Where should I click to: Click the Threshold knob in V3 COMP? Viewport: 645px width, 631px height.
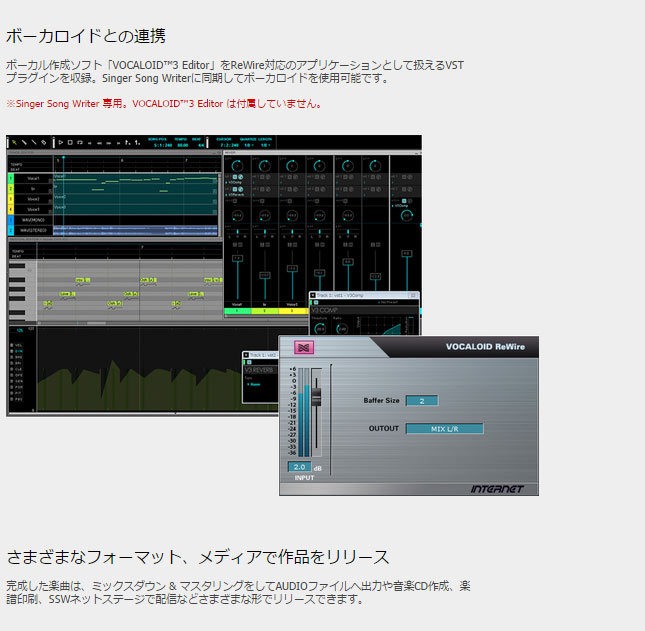[320, 329]
